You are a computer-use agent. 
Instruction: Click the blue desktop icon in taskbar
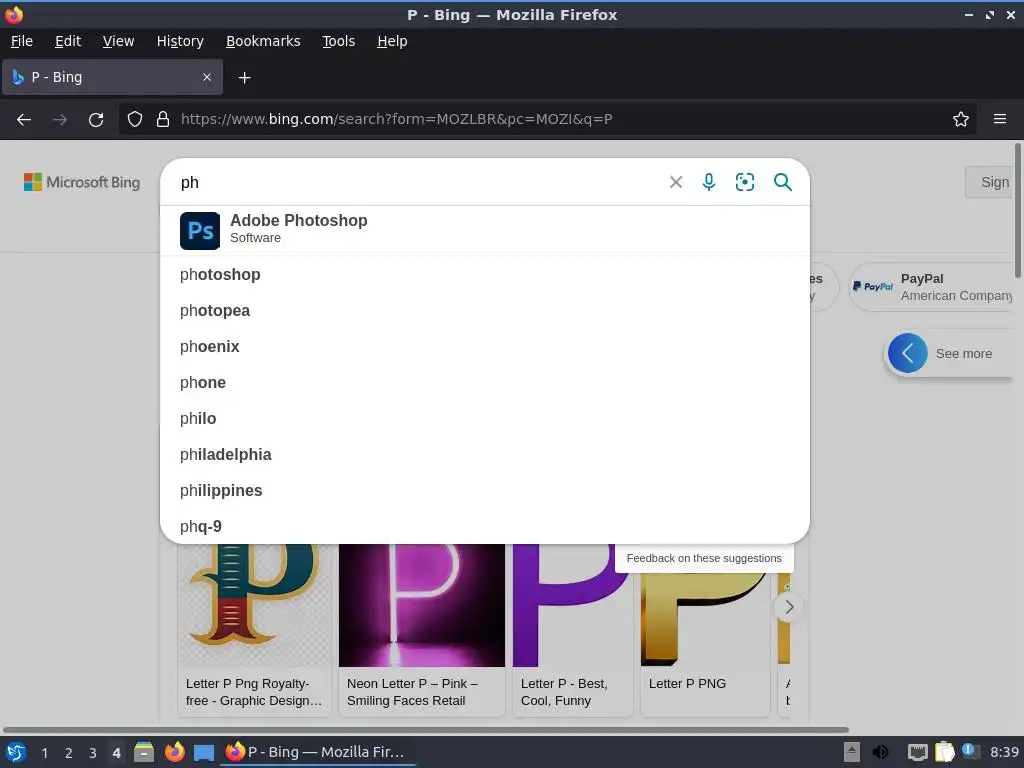[x=204, y=752]
